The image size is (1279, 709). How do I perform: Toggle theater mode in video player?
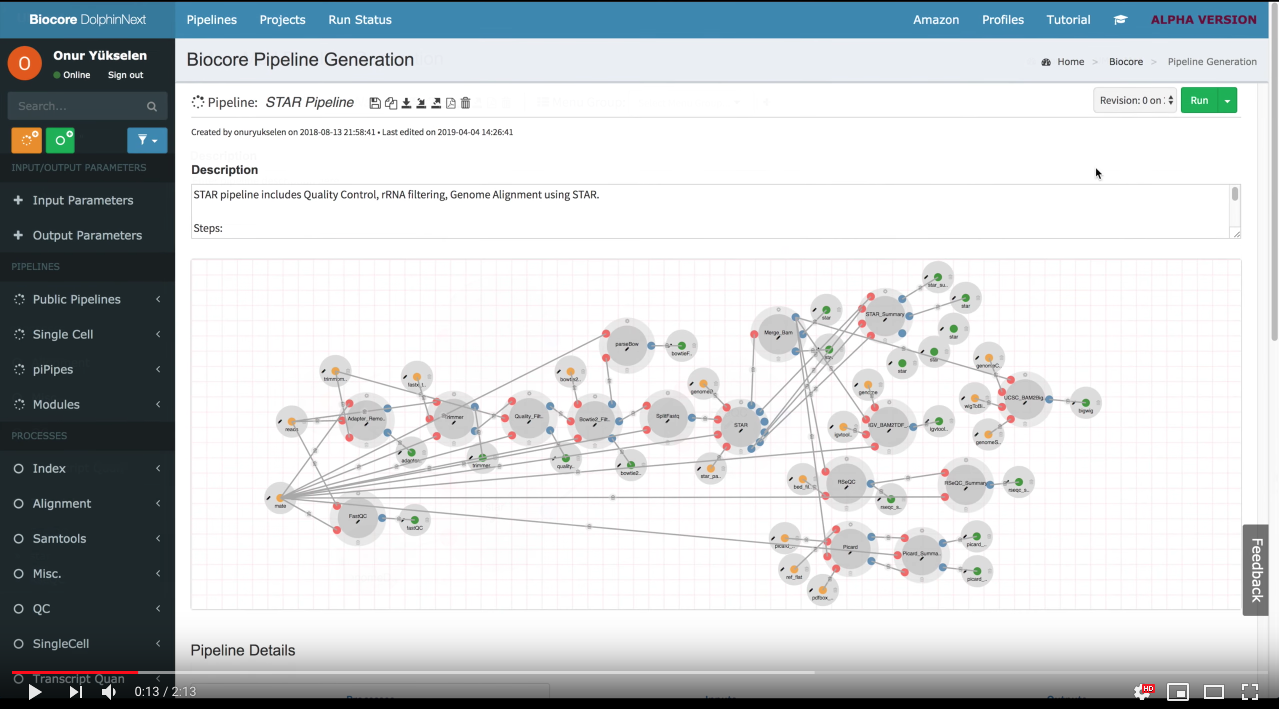click(1214, 691)
